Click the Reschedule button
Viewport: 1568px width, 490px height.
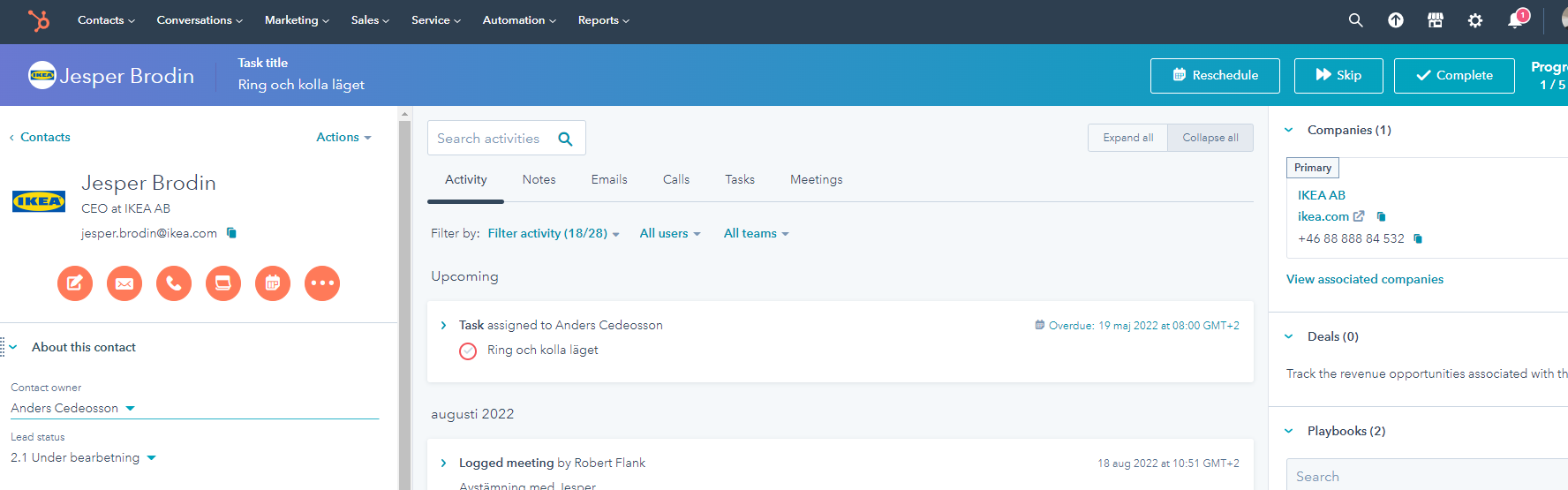tap(1215, 76)
